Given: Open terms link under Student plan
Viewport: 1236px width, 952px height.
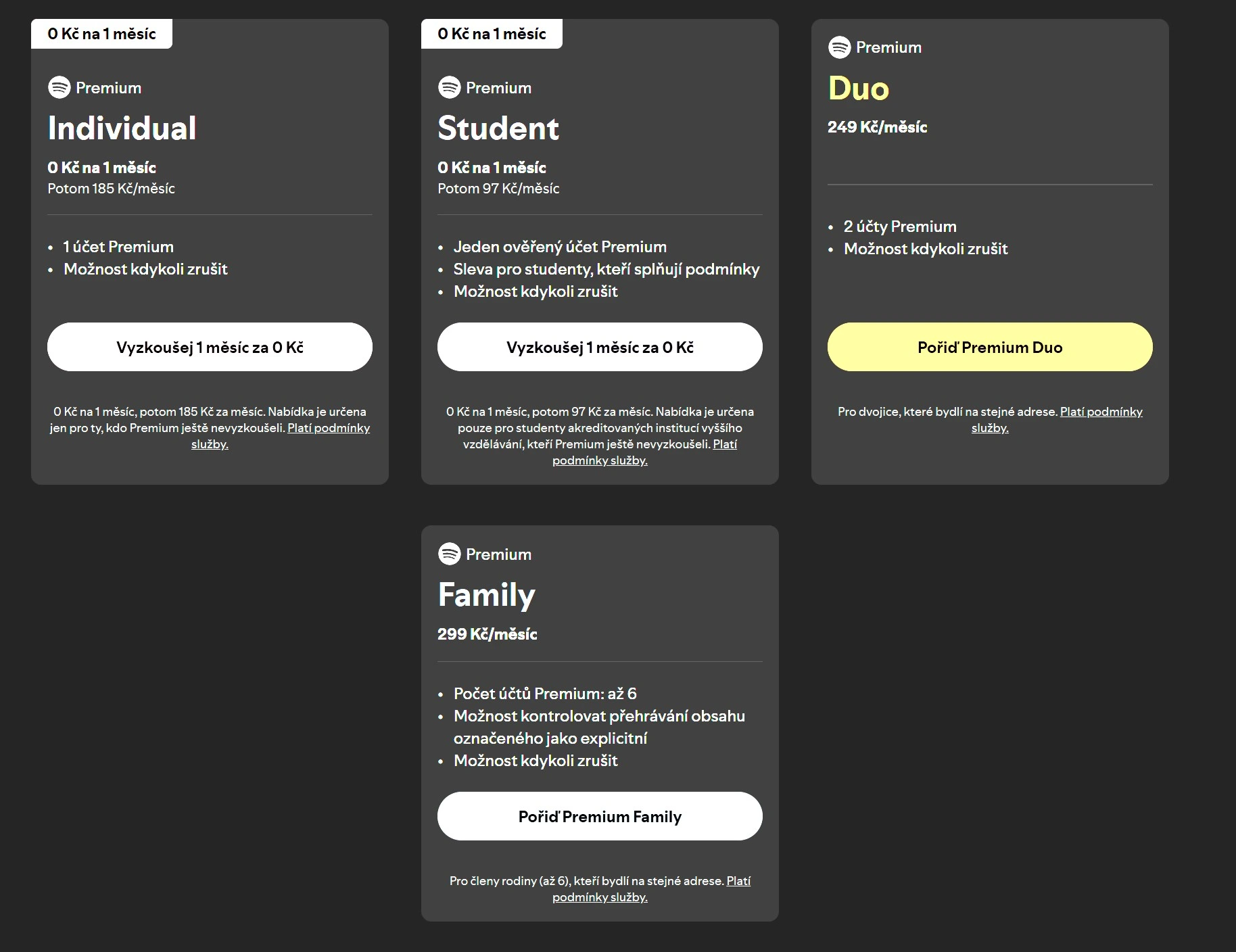Looking at the screenshot, I should tap(600, 460).
